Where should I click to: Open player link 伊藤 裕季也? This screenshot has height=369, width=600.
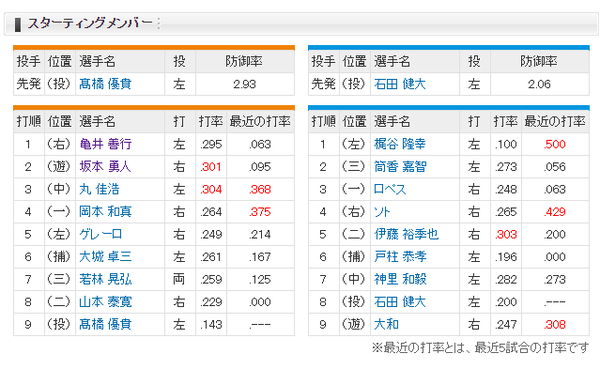(x=406, y=234)
